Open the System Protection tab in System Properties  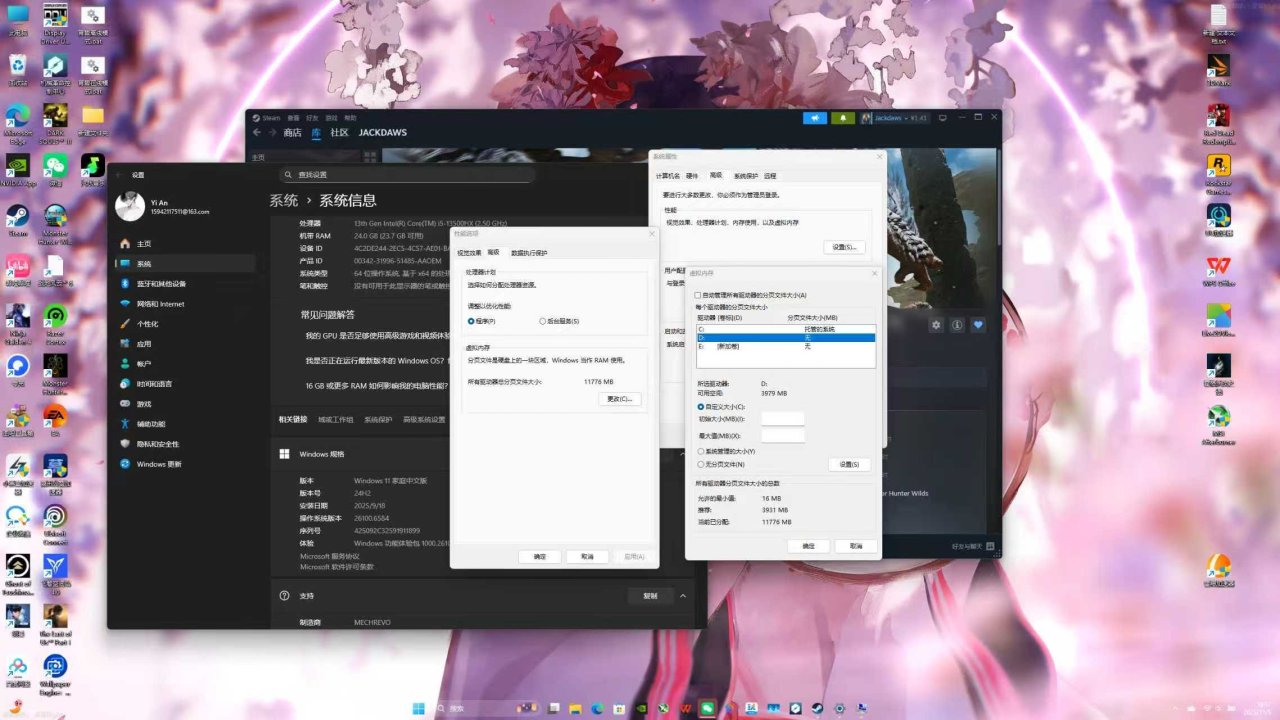[746, 175]
